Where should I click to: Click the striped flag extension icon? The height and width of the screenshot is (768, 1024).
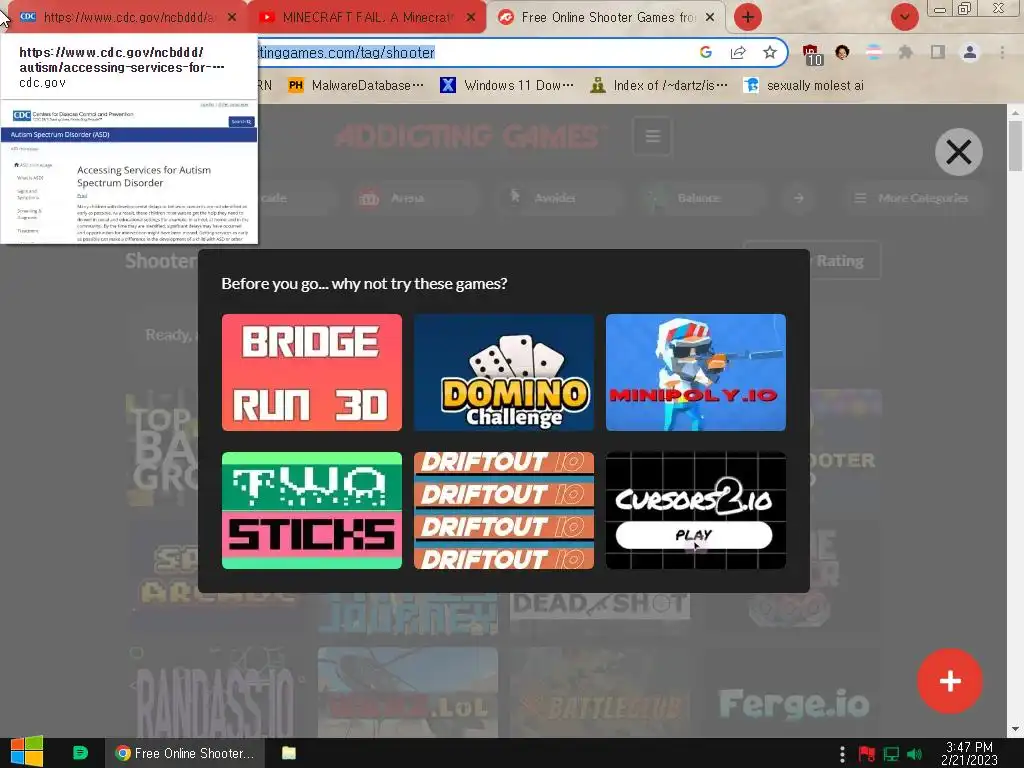click(873, 52)
